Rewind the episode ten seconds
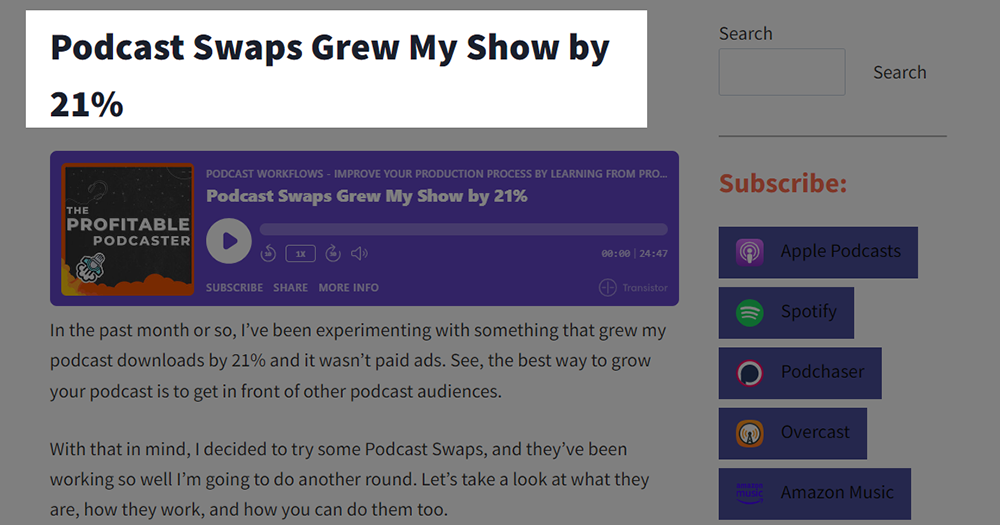 click(x=268, y=254)
